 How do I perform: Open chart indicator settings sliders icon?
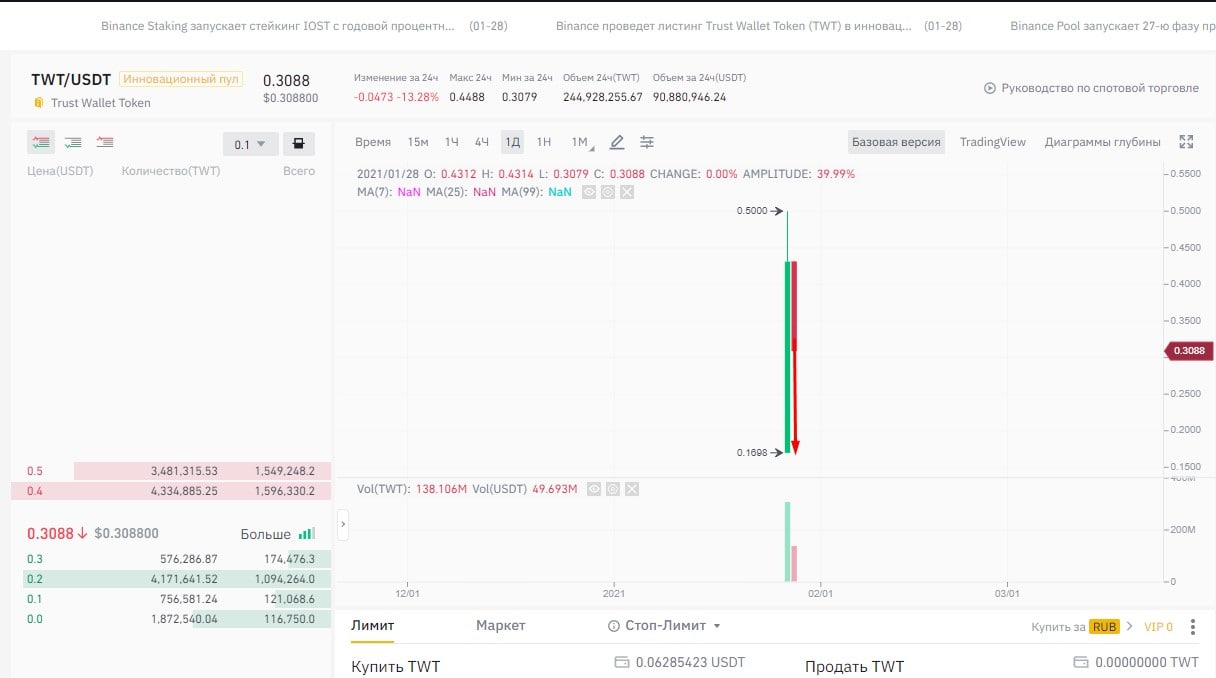647,142
